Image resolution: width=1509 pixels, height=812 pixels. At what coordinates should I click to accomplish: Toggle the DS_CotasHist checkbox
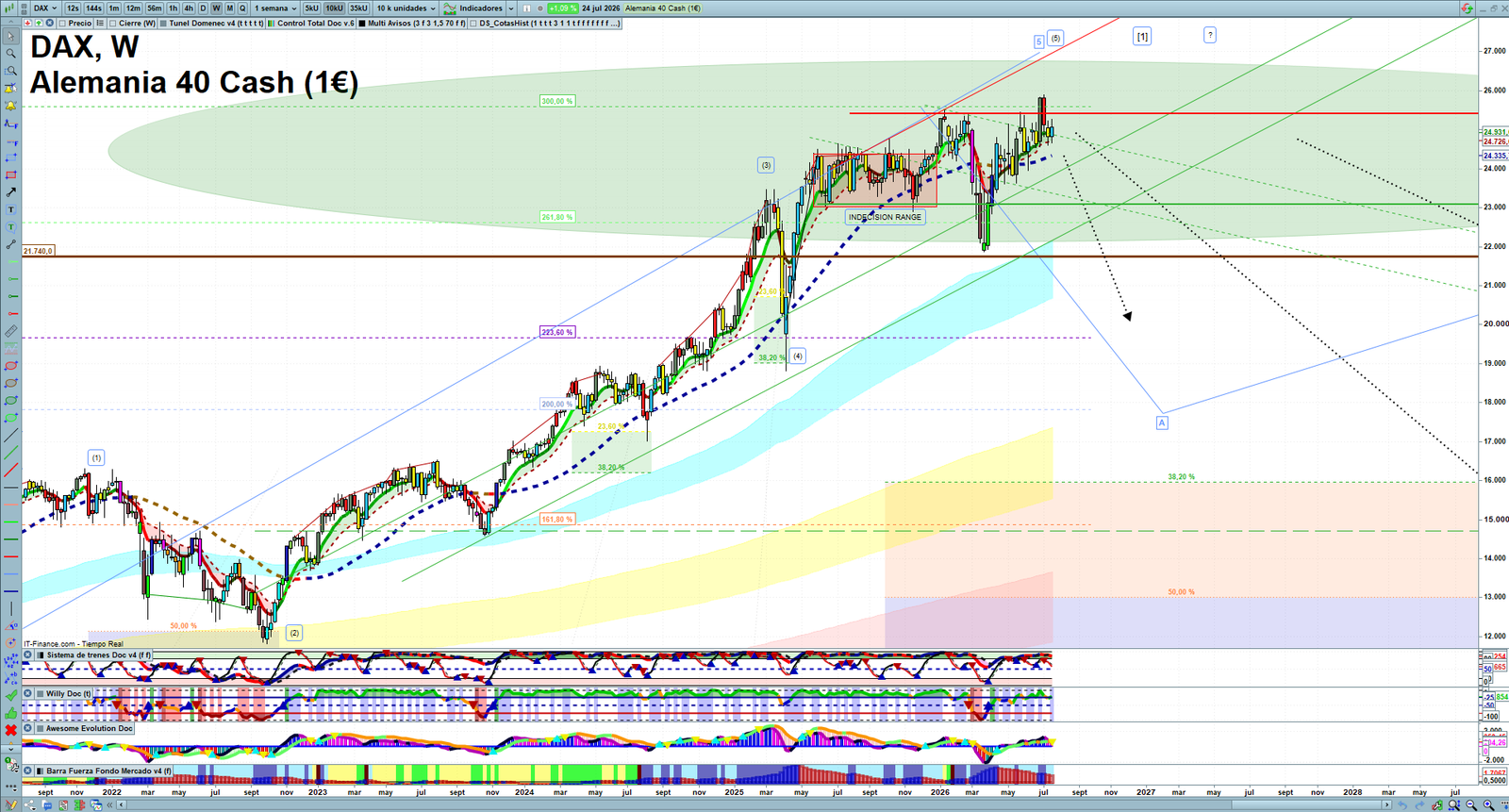point(473,24)
